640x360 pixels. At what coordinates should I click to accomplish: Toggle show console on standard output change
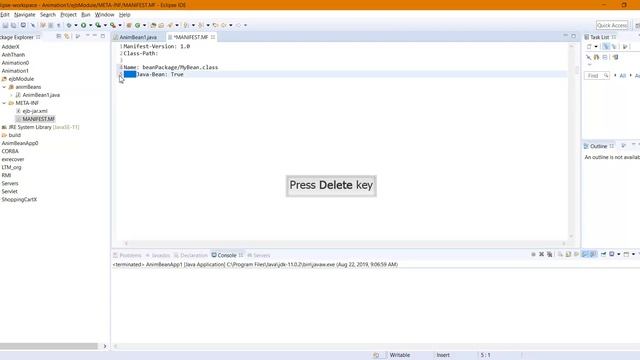pyautogui.click(x=584, y=254)
